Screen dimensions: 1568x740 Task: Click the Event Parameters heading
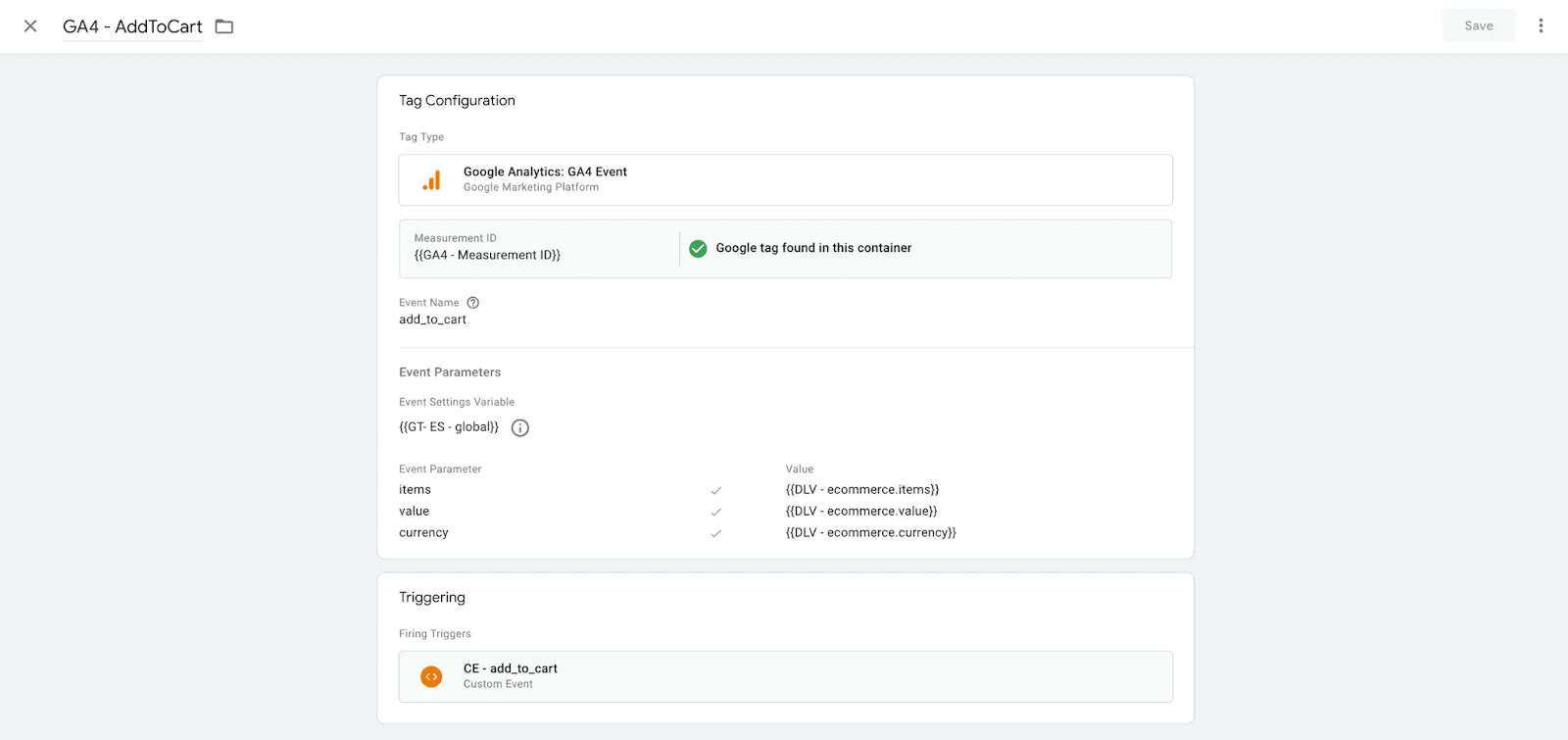450,372
